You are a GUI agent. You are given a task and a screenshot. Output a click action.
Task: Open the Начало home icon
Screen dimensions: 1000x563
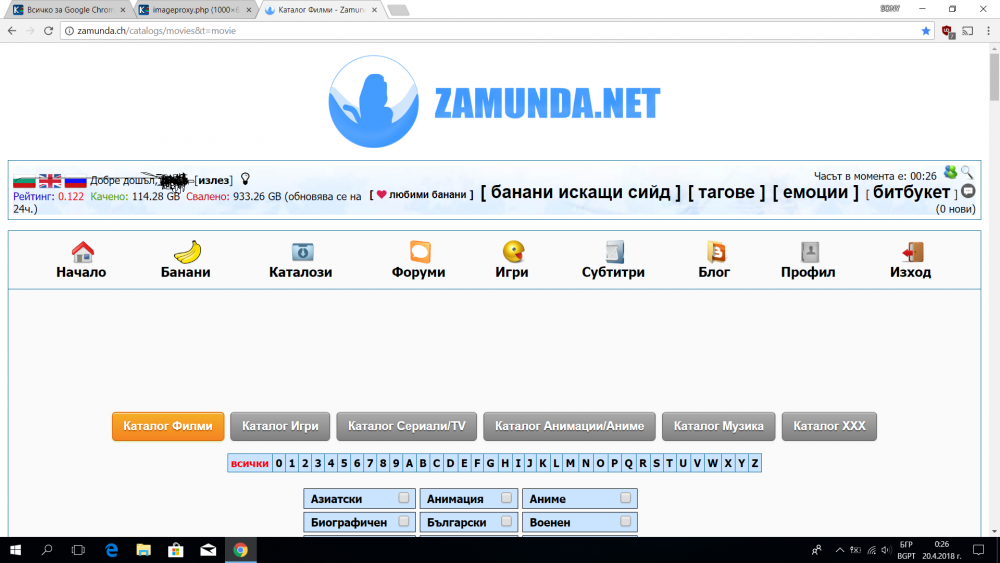pyautogui.click(x=82, y=252)
